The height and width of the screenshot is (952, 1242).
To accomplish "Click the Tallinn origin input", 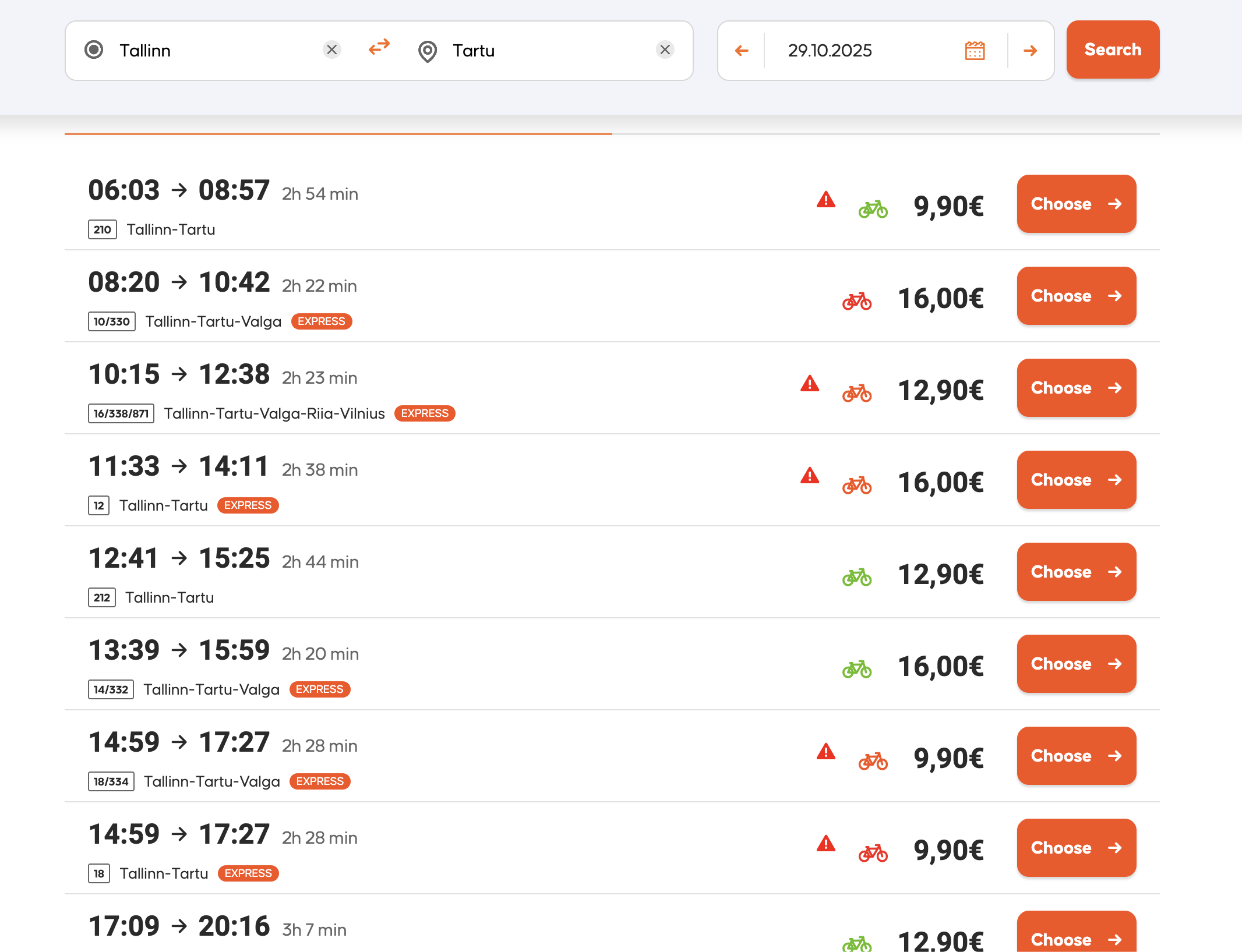I will (x=216, y=51).
